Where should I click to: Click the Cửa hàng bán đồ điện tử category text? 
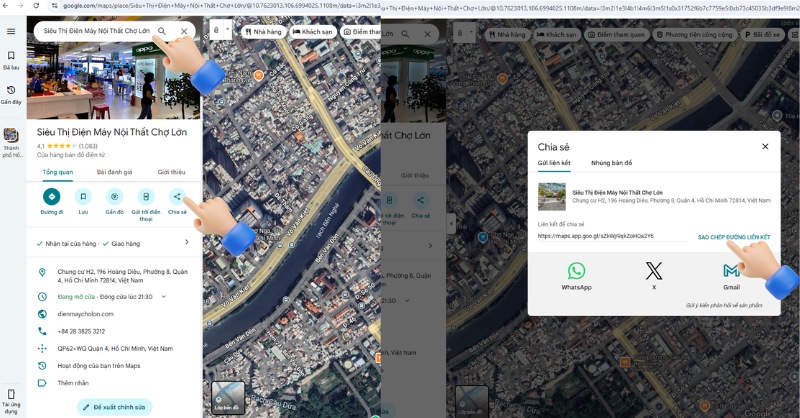(70, 155)
